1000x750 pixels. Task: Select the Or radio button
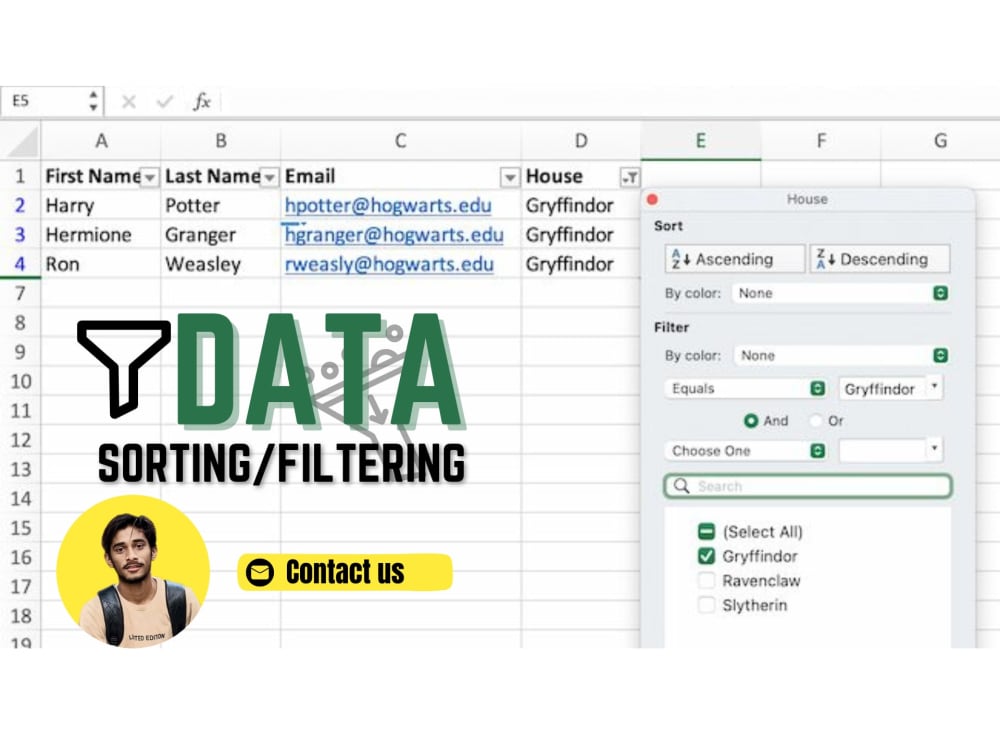pyautogui.click(x=814, y=421)
